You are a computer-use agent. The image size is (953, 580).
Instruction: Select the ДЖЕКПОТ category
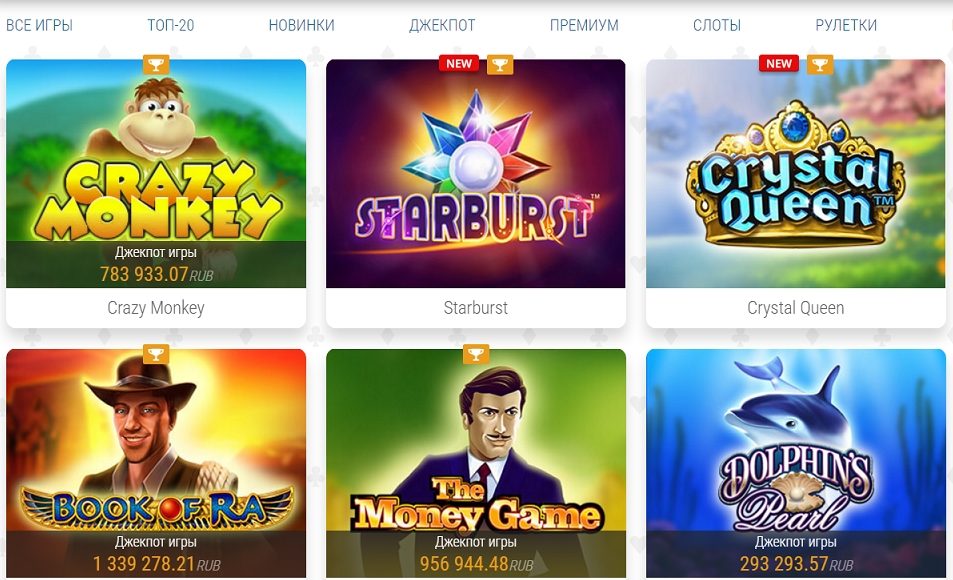click(x=442, y=25)
